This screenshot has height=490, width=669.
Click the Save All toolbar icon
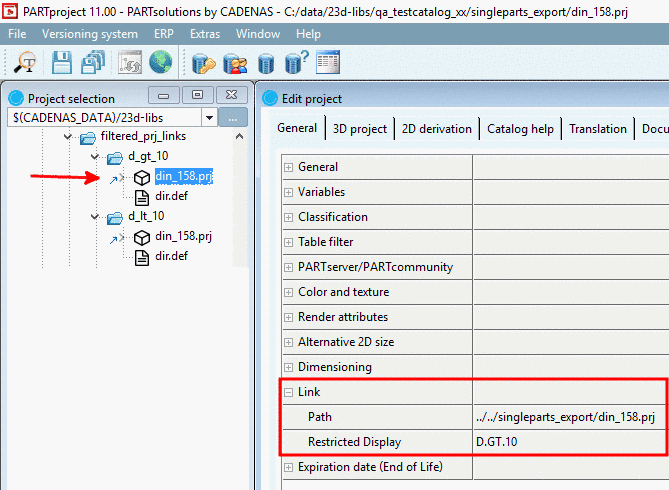click(x=93, y=62)
